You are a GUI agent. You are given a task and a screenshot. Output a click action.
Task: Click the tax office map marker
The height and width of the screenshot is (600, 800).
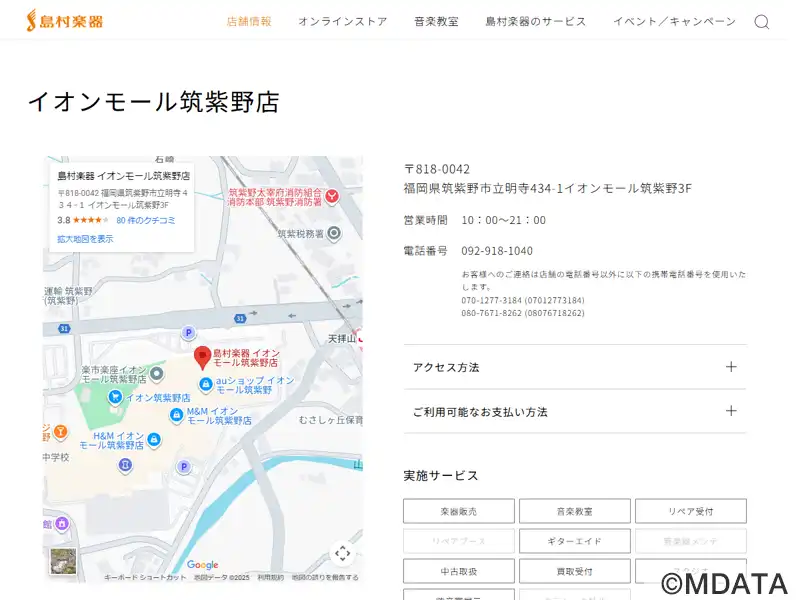(x=334, y=233)
